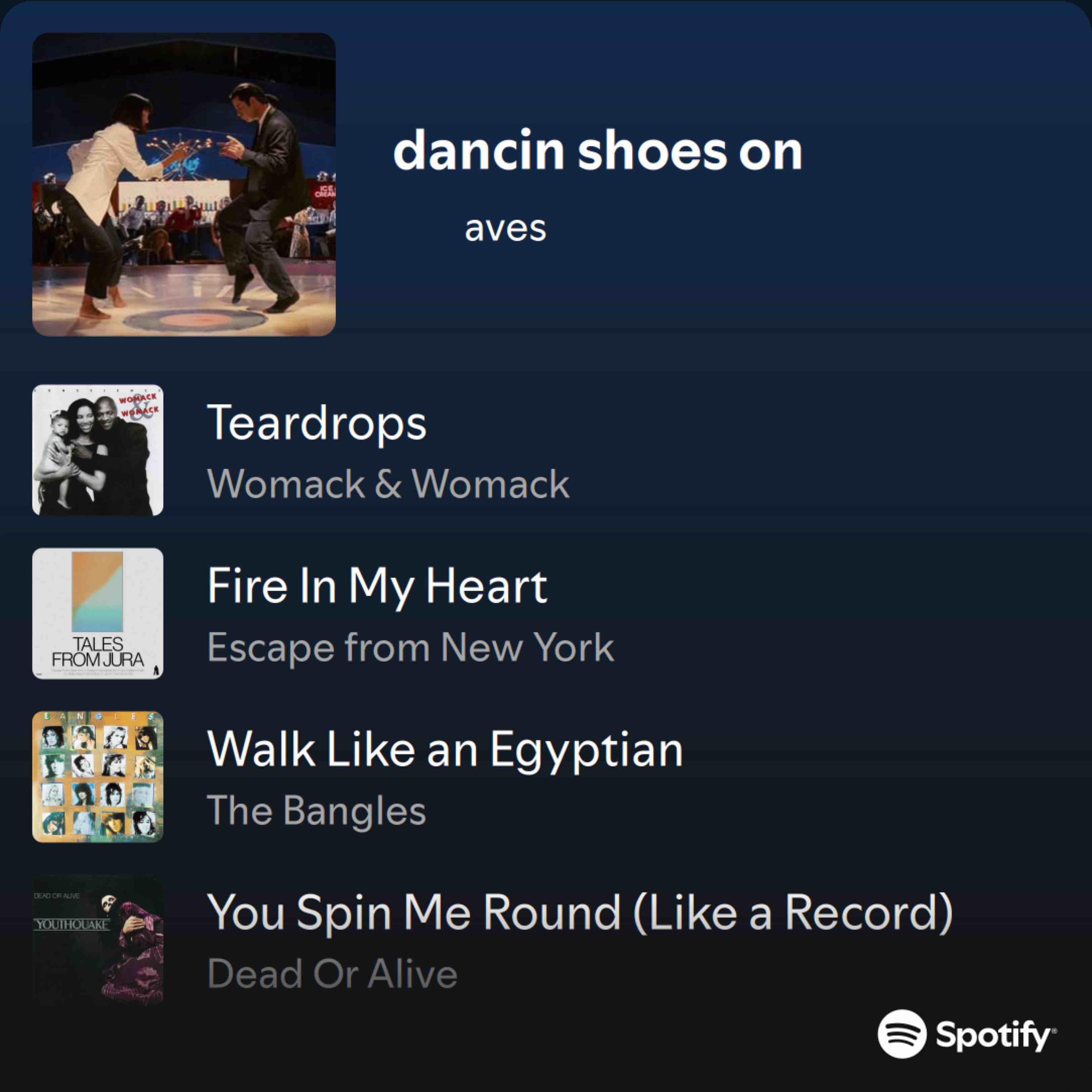Open artist Dead Or Alive
The width and height of the screenshot is (1092, 1092).
coord(332,974)
